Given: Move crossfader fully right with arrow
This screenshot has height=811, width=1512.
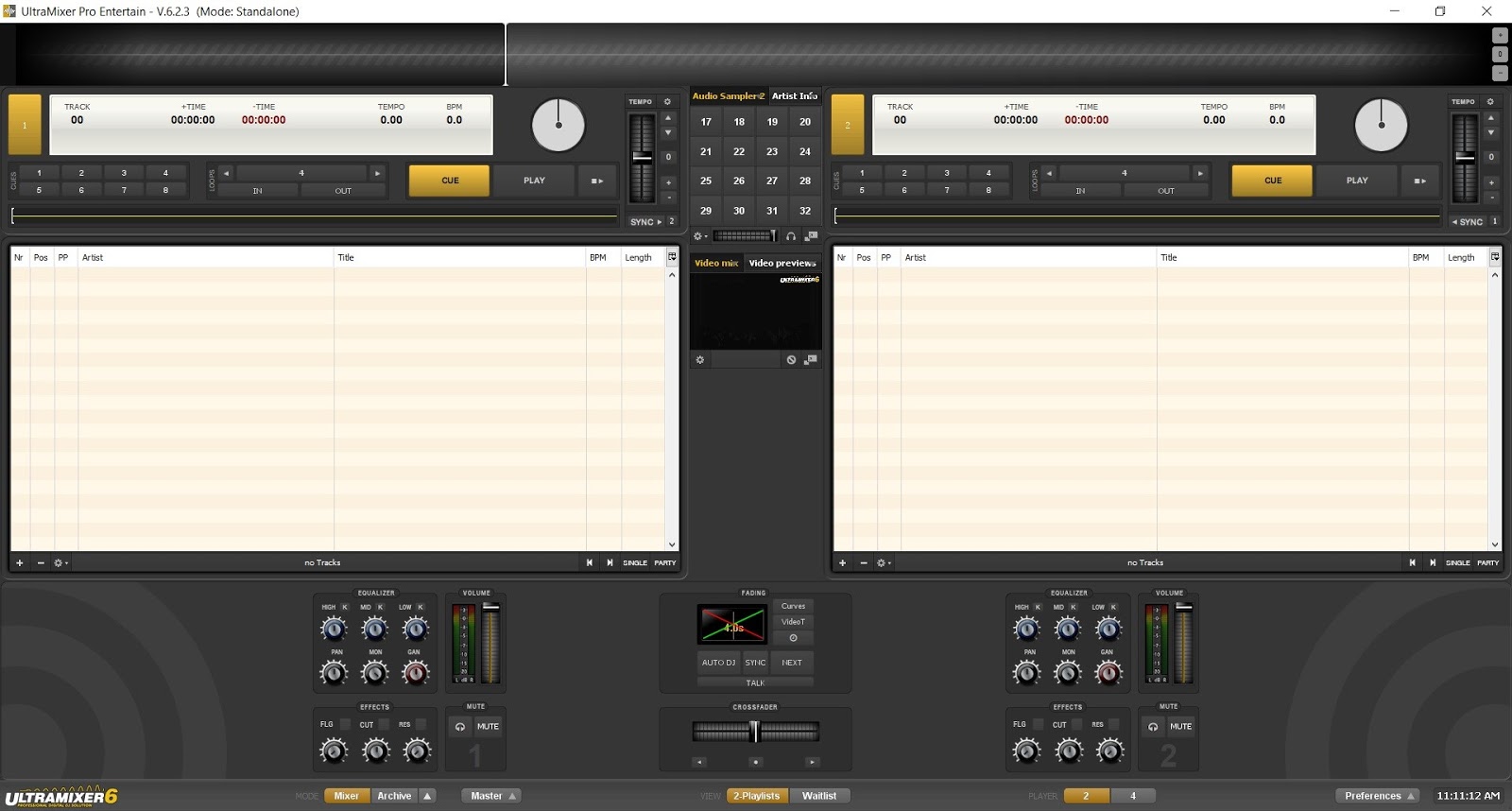Looking at the screenshot, I should coord(812,761).
